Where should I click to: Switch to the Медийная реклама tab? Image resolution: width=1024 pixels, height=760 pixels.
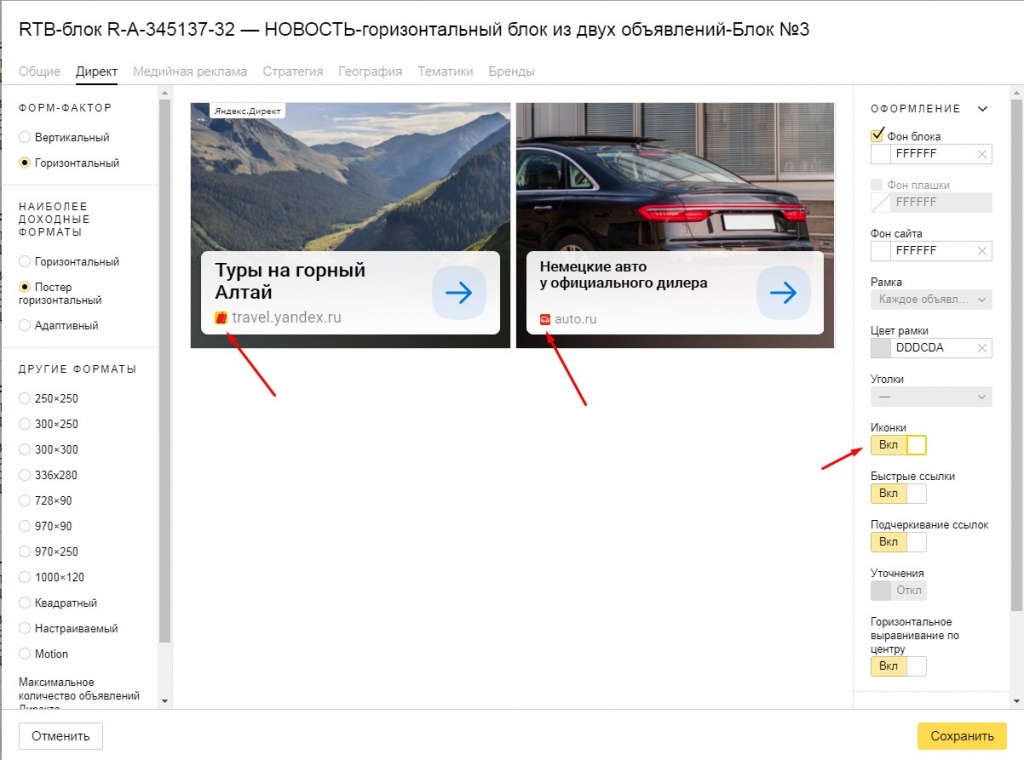(x=190, y=71)
